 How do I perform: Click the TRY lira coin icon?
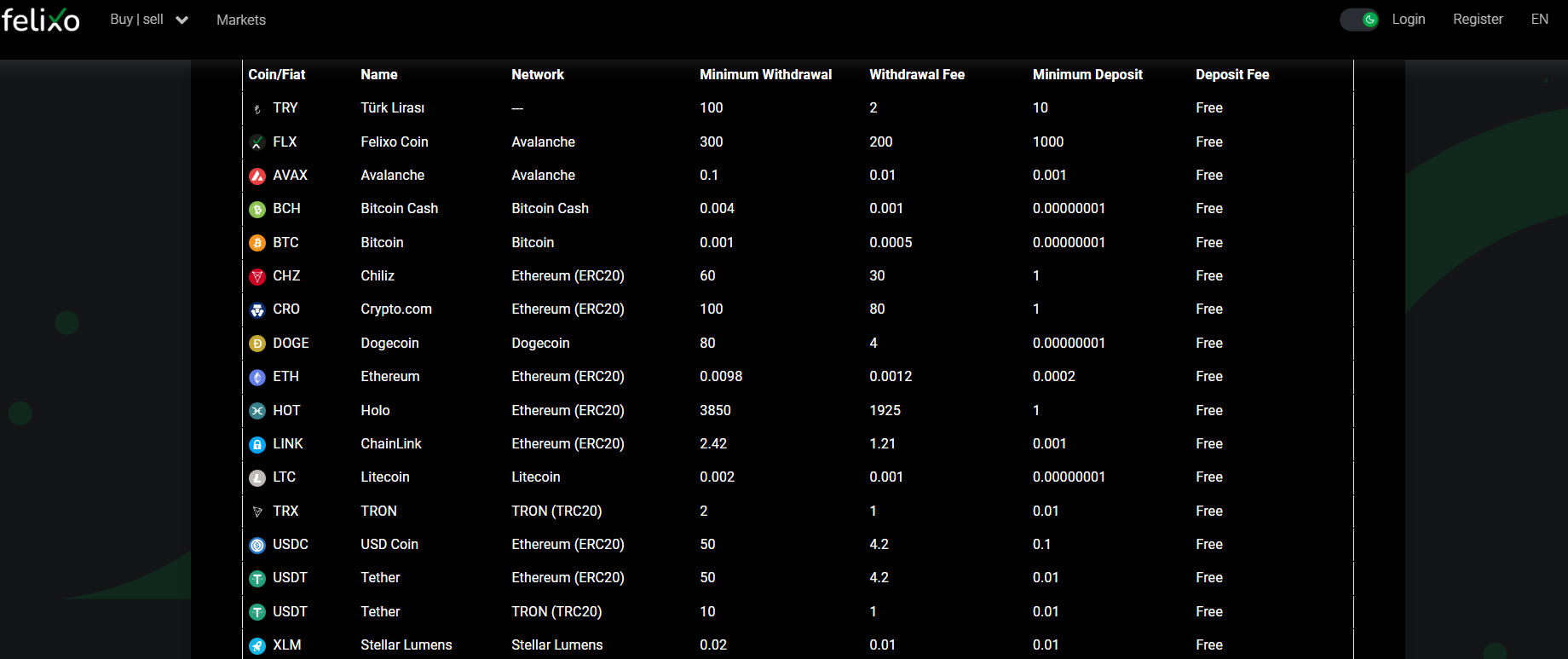tap(257, 109)
